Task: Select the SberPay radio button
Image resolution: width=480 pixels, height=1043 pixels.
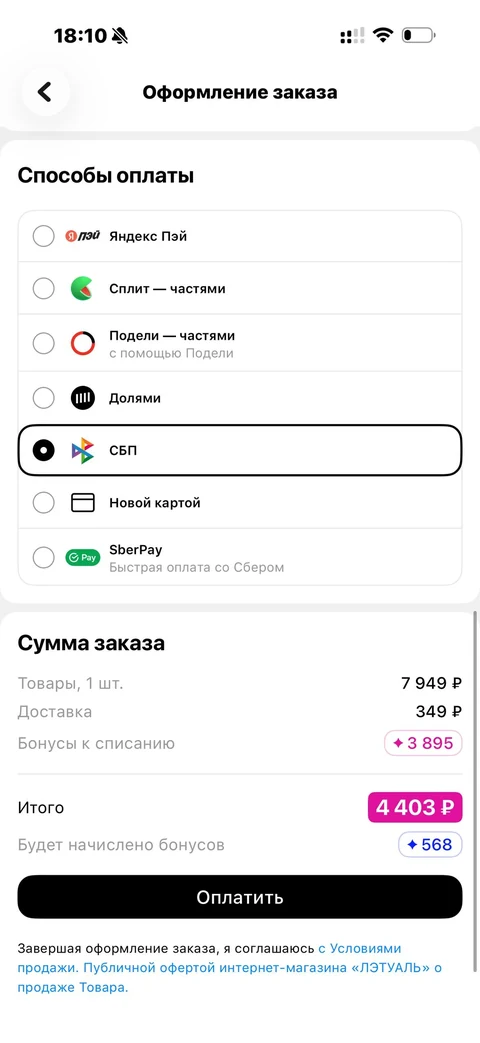Action: [x=44, y=557]
